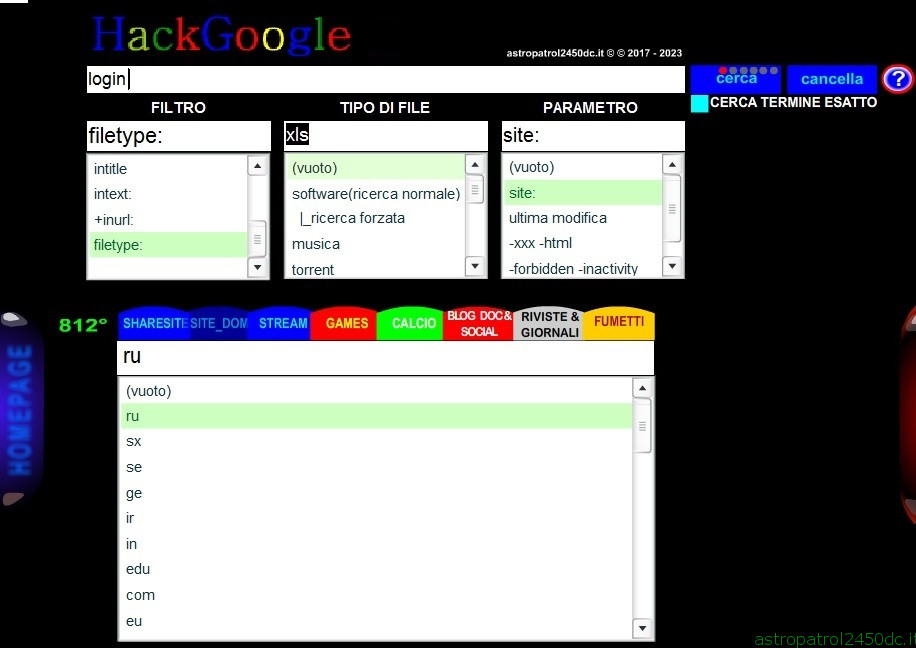Select ru in the domain list

(x=376, y=416)
